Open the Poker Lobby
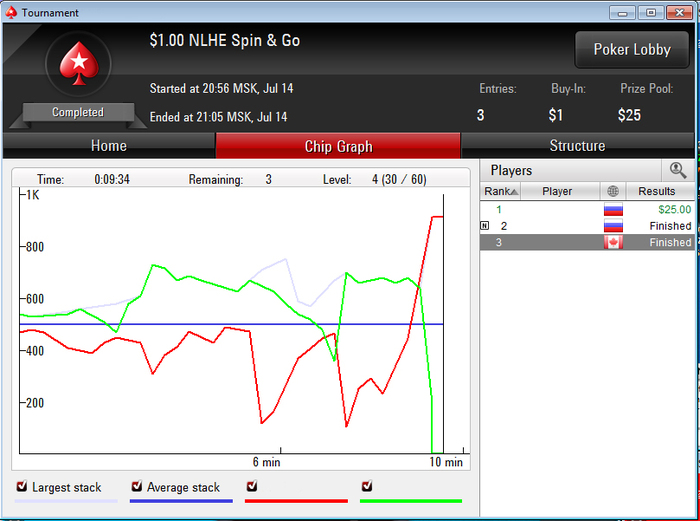Screen dimensions: 700x521 tap(632, 50)
